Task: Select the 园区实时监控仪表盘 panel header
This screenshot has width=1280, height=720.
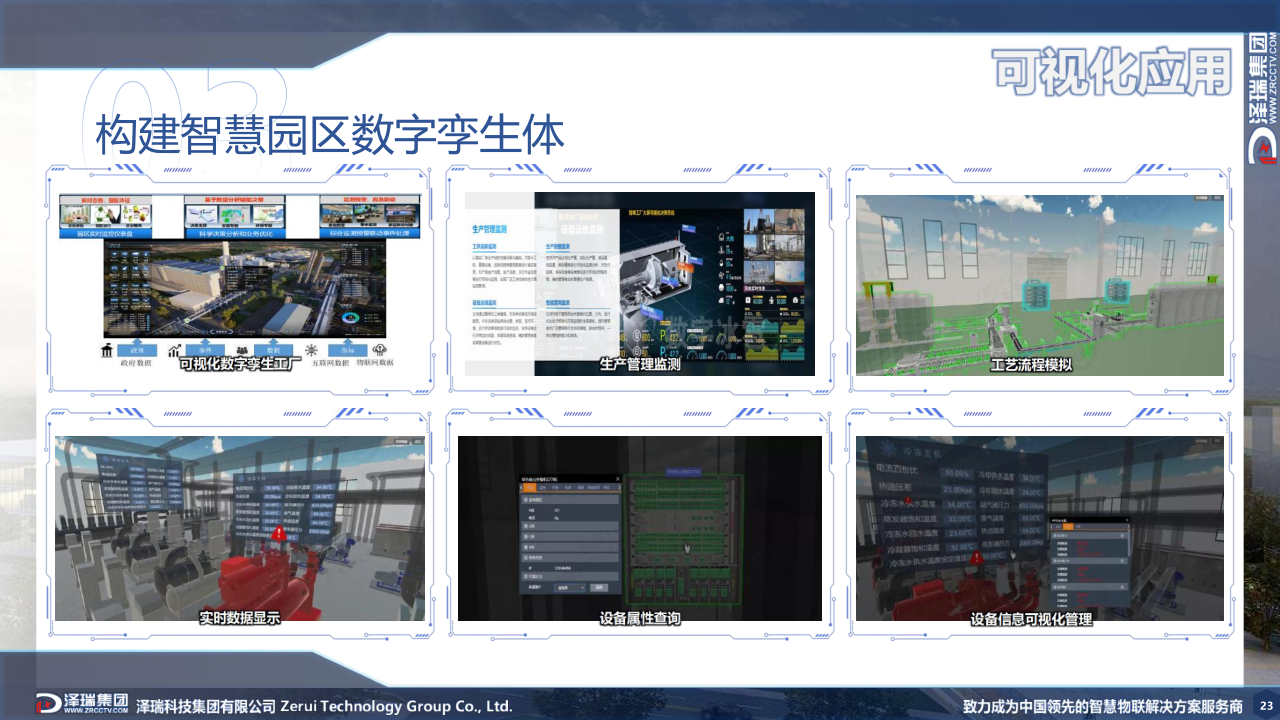Action: (103, 234)
